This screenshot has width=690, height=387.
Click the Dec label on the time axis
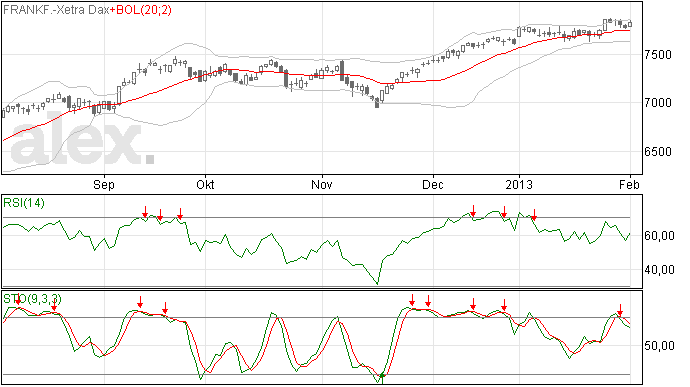pyautogui.click(x=433, y=184)
